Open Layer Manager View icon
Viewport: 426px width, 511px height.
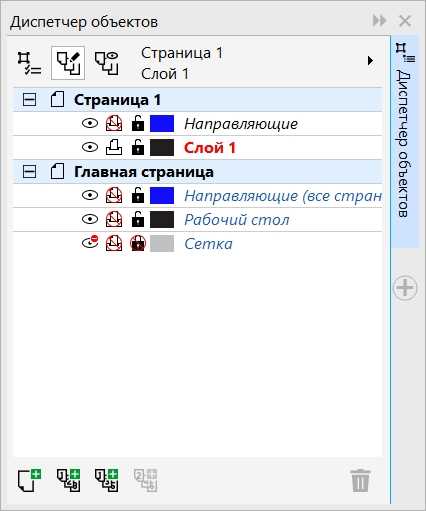[107, 63]
